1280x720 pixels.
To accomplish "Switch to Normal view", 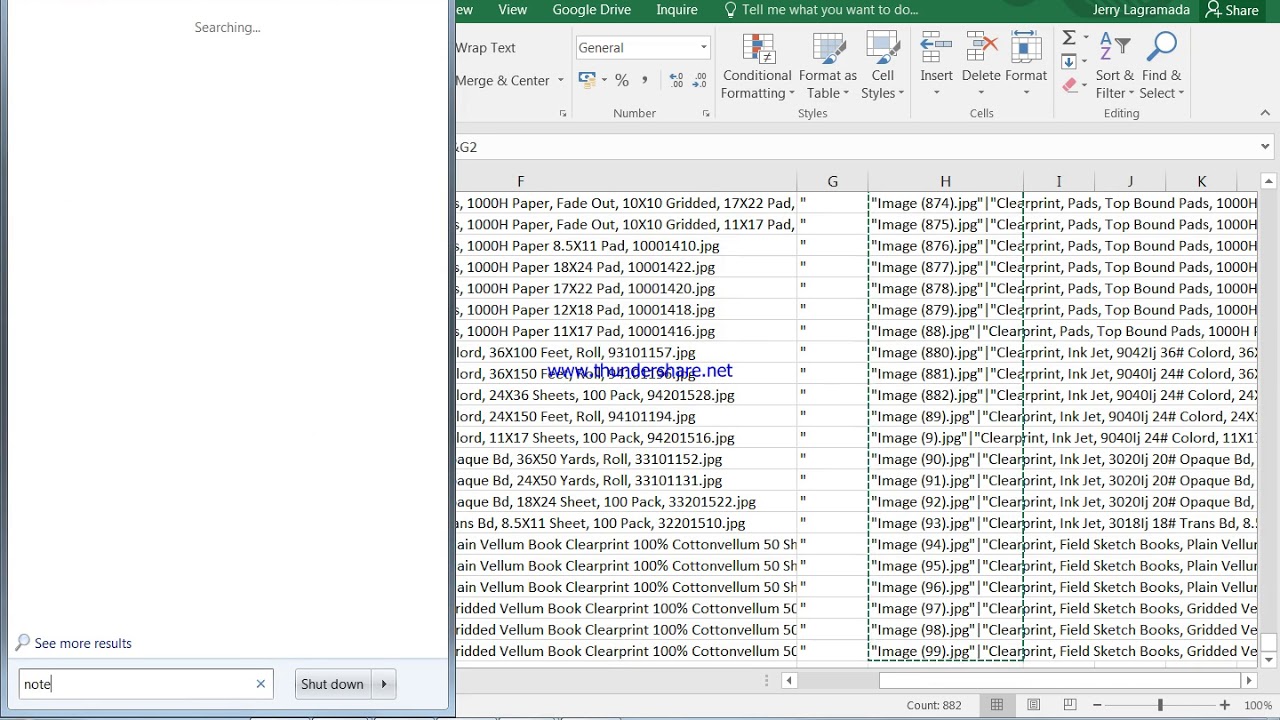I will 997,705.
